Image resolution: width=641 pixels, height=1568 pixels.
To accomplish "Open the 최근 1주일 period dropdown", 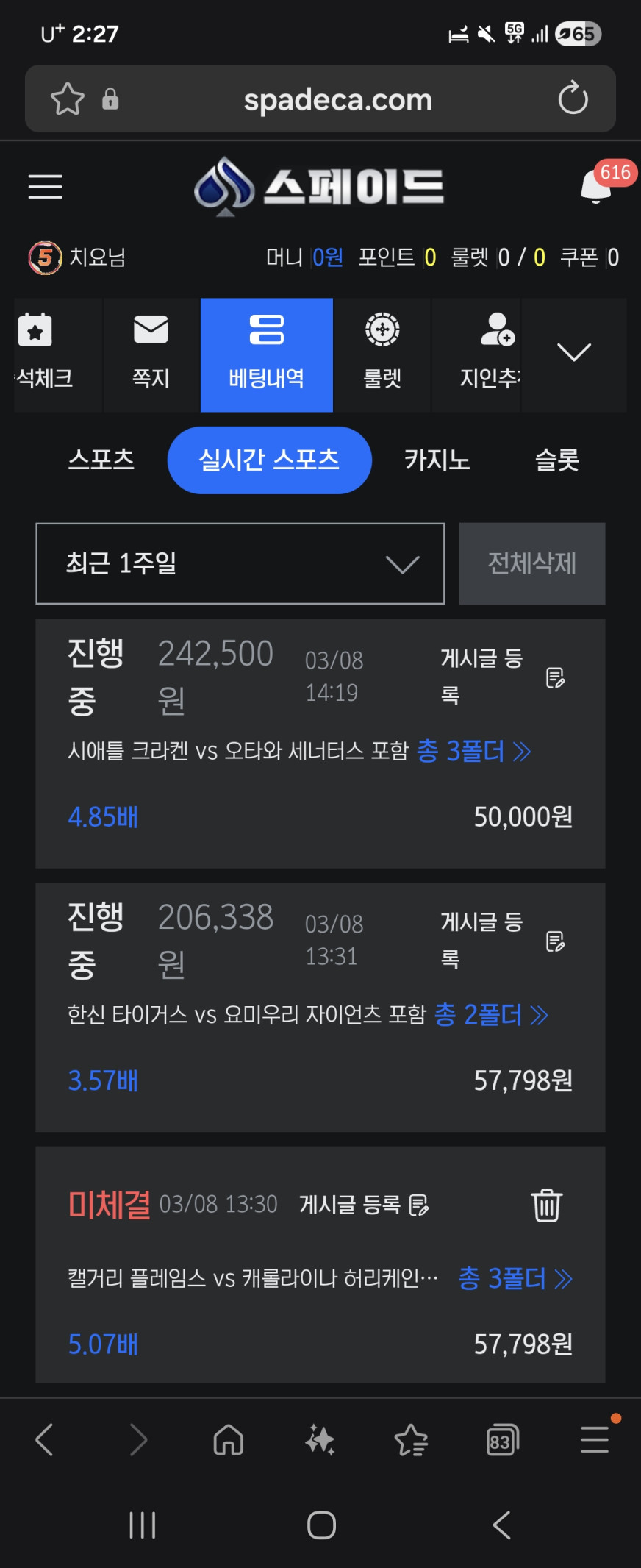I will pos(240,563).
